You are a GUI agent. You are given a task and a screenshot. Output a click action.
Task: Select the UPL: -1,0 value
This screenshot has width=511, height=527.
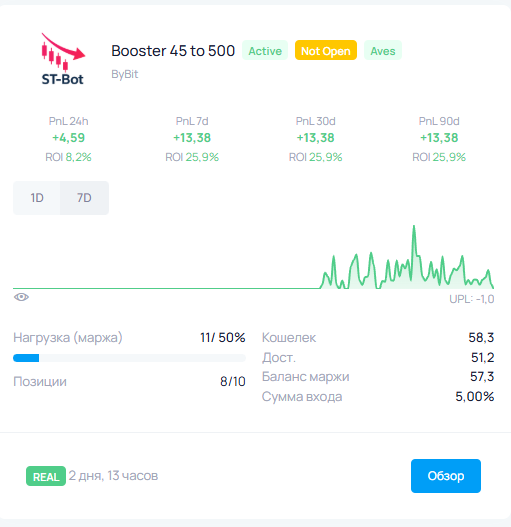[x=472, y=299]
